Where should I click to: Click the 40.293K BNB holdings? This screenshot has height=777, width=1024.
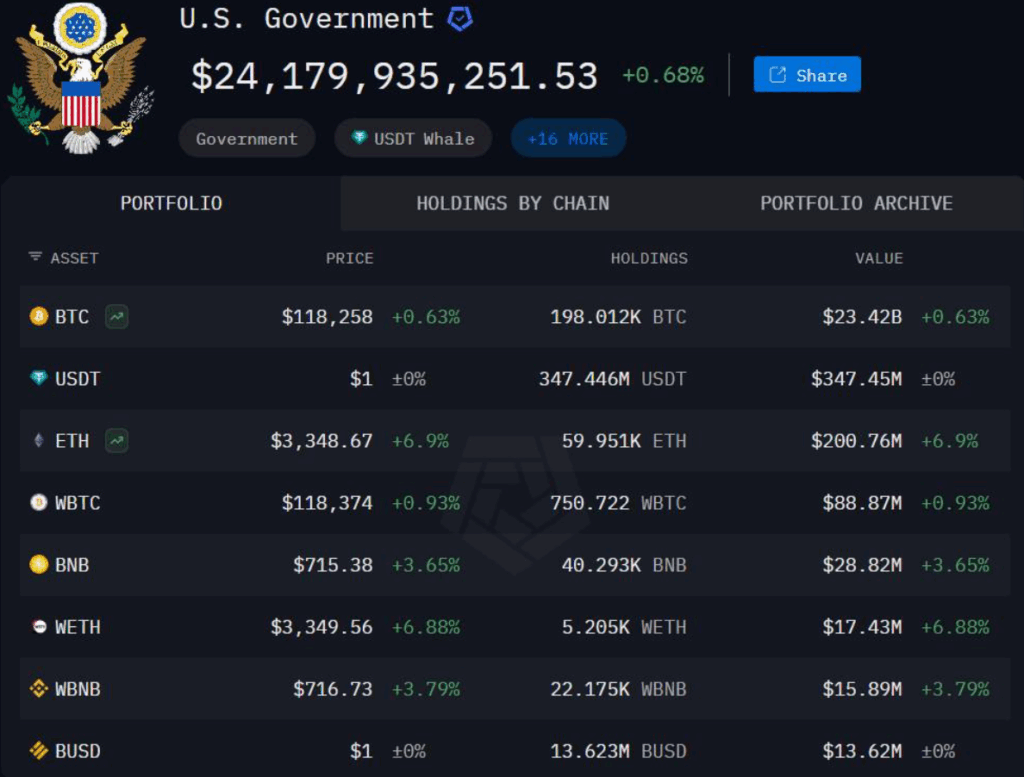pyautogui.click(x=624, y=565)
